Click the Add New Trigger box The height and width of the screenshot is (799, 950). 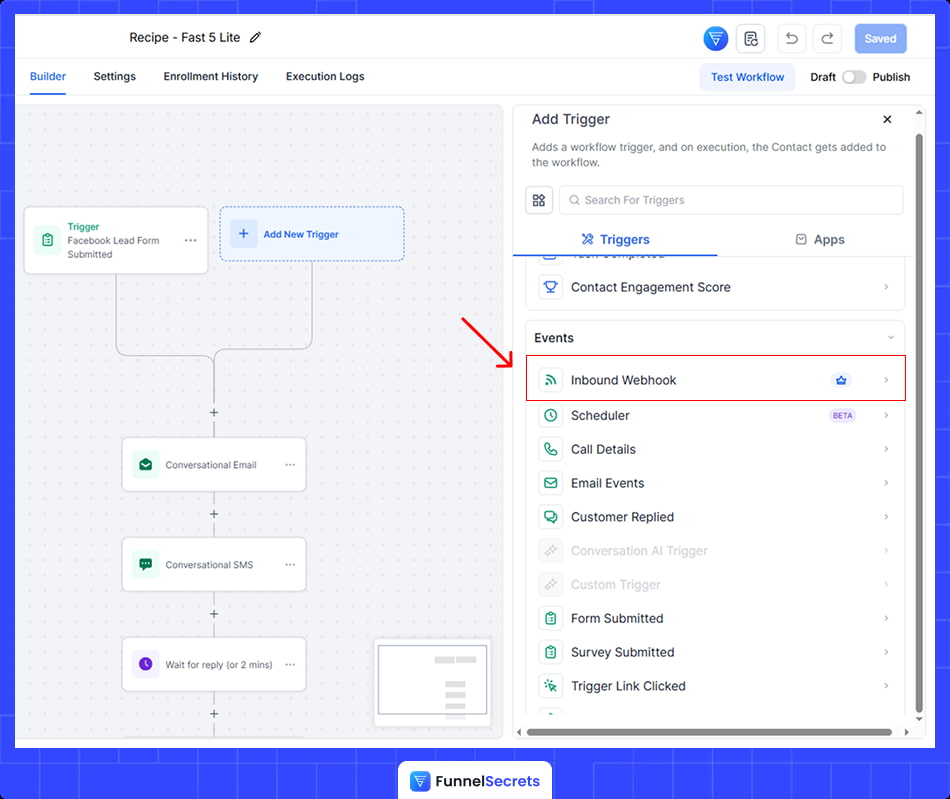[312, 234]
